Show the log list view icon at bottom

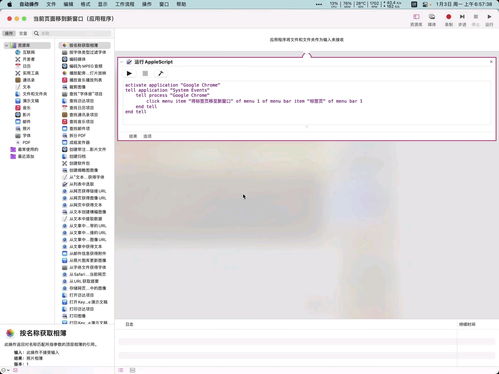pyautogui.click(x=121, y=370)
